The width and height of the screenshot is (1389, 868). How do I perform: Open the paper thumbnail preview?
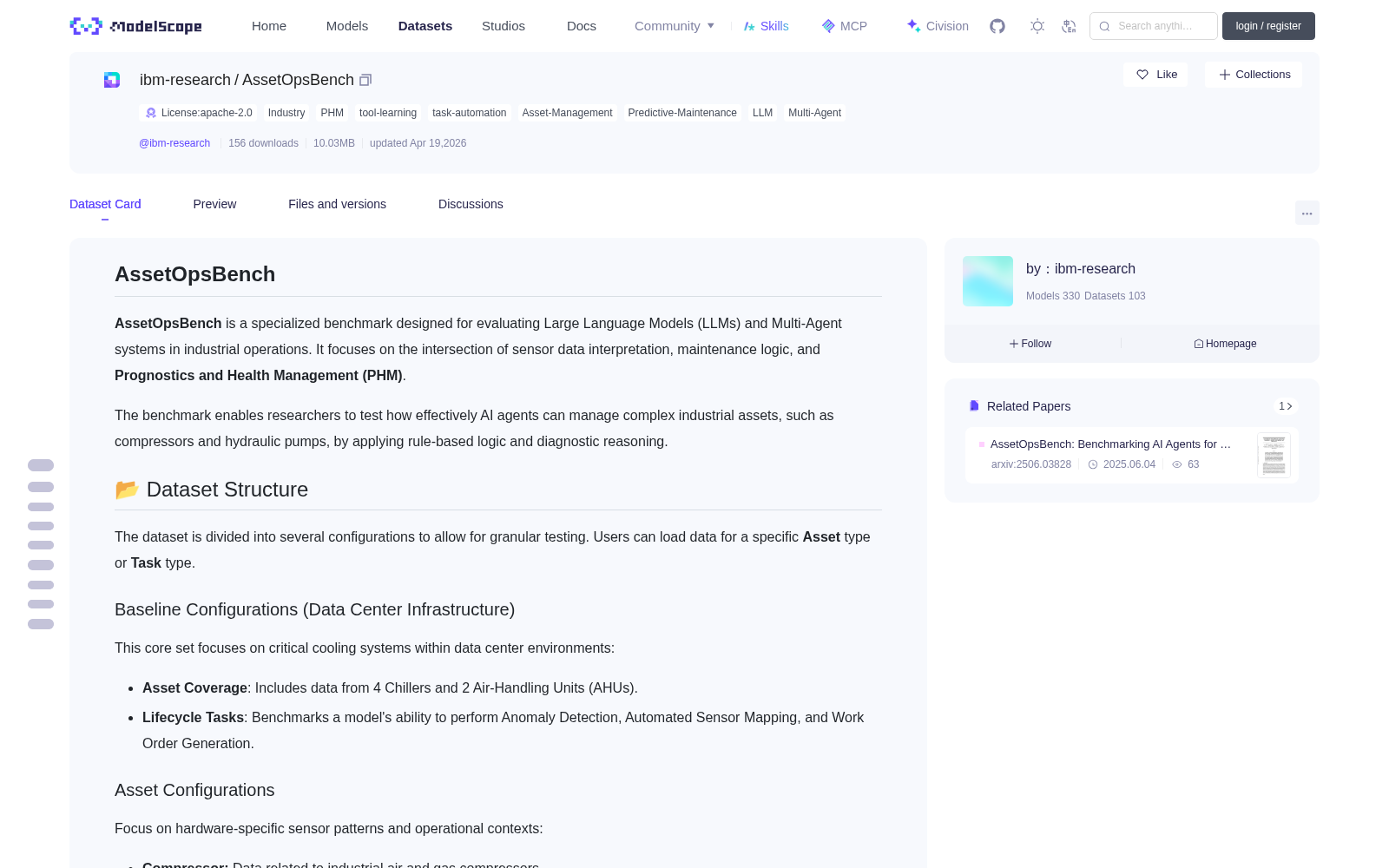(x=1274, y=455)
